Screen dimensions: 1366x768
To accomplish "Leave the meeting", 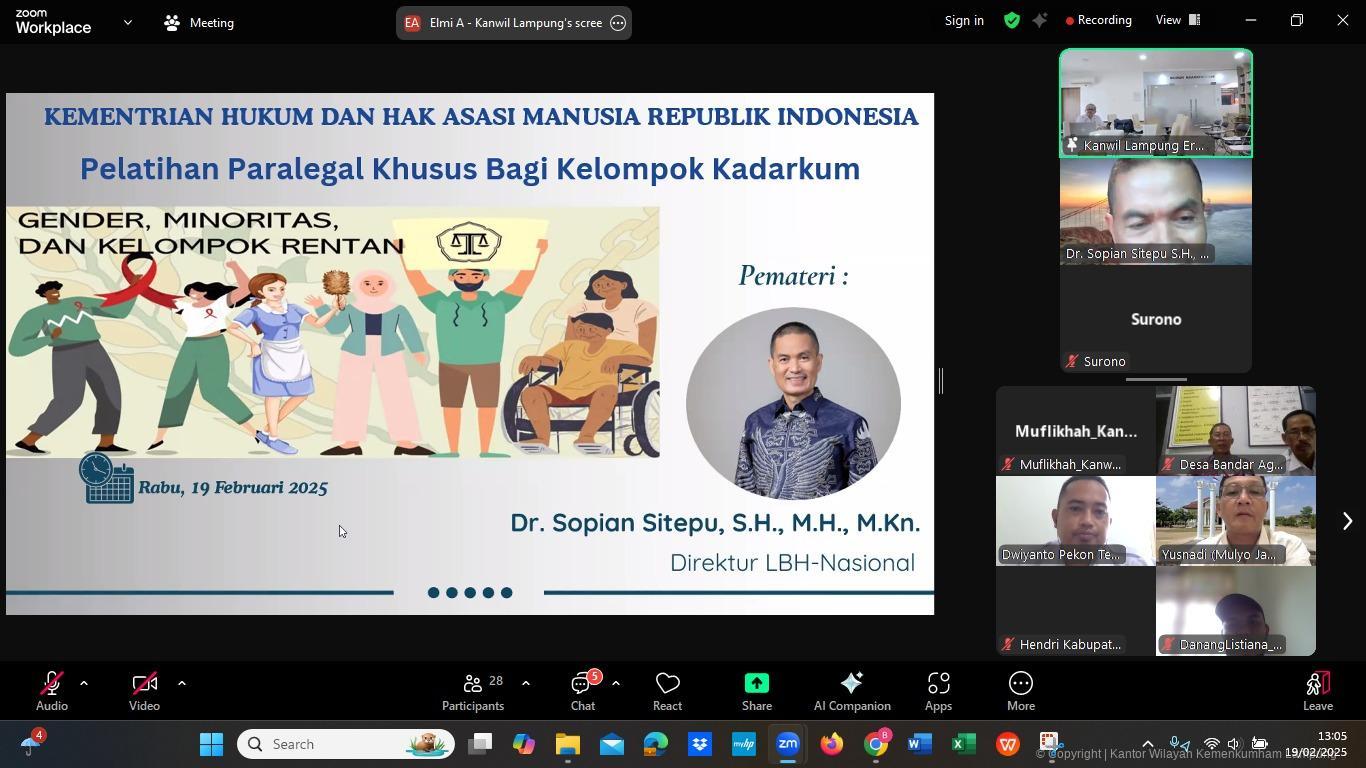I will pos(1317,691).
